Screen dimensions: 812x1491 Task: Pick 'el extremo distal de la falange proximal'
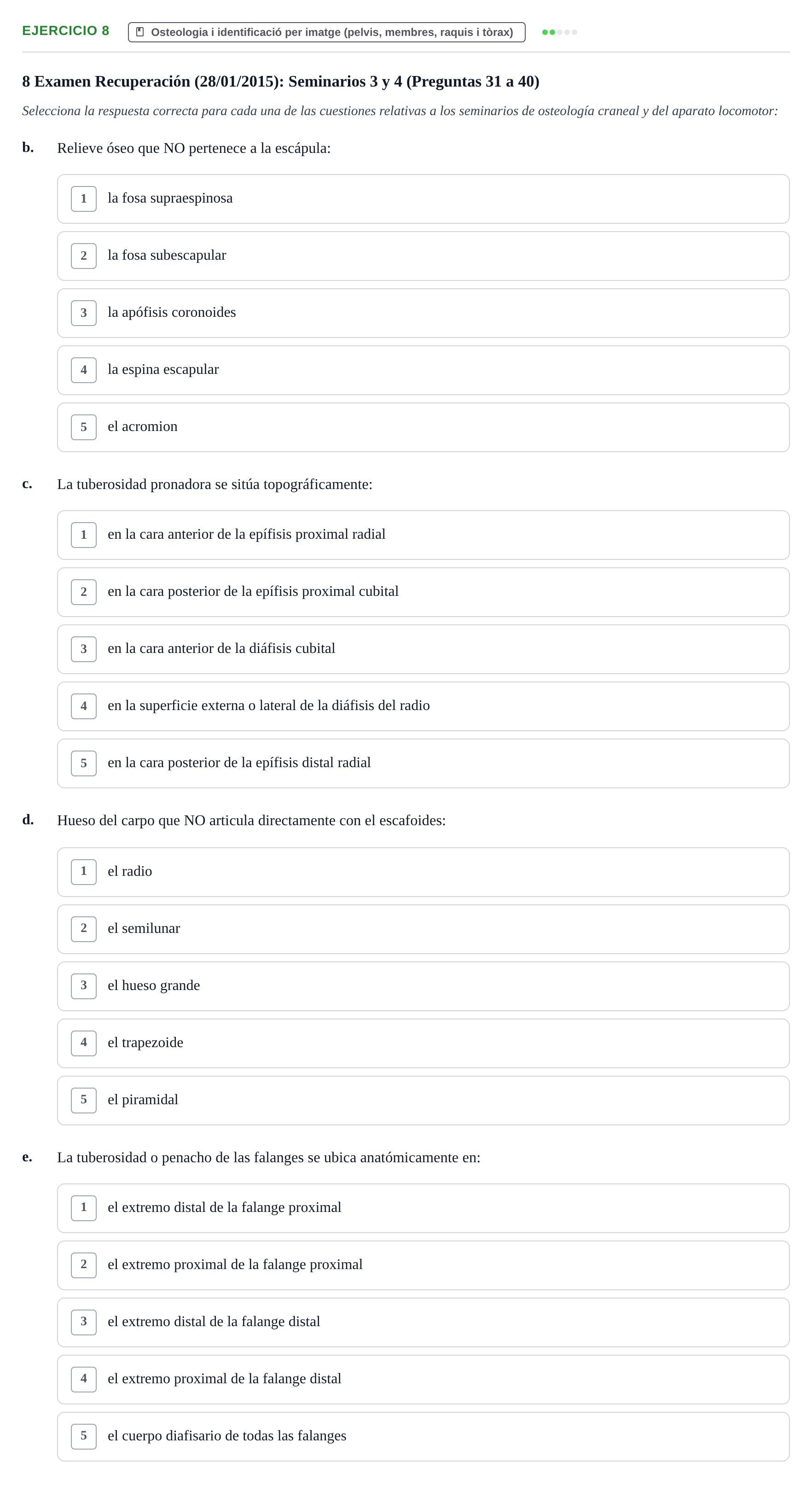[423, 1208]
